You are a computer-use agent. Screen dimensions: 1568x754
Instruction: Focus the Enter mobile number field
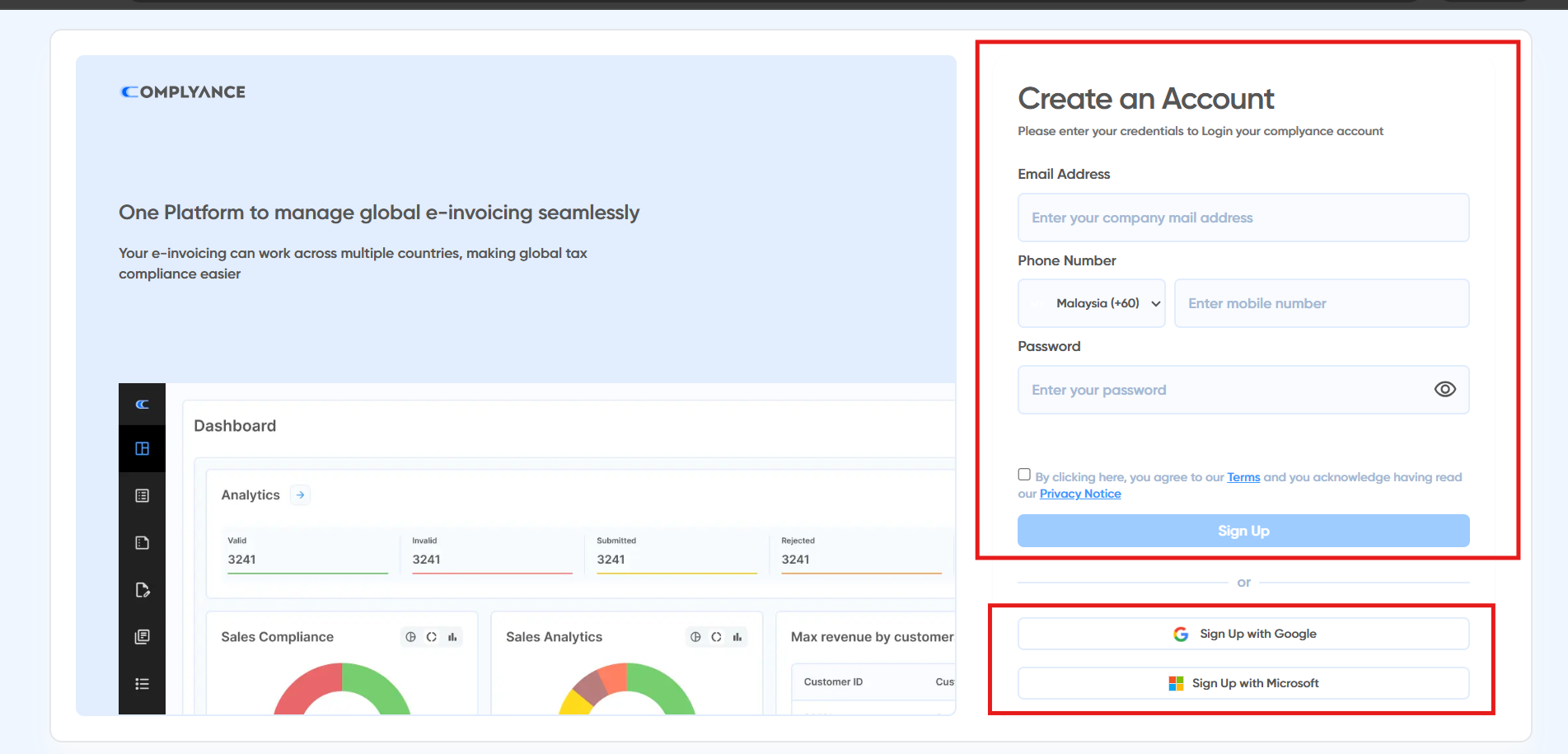1322,303
